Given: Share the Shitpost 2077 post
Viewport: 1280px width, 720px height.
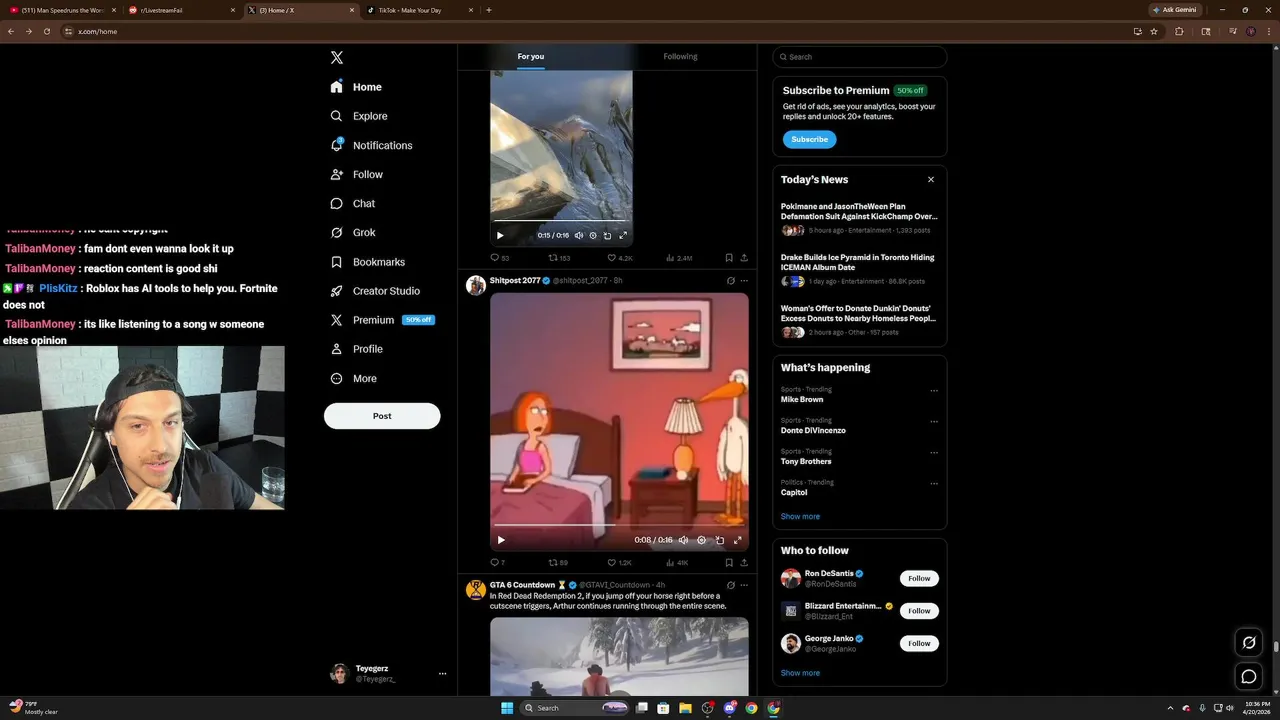Looking at the screenshot, I should coord(744,563).
